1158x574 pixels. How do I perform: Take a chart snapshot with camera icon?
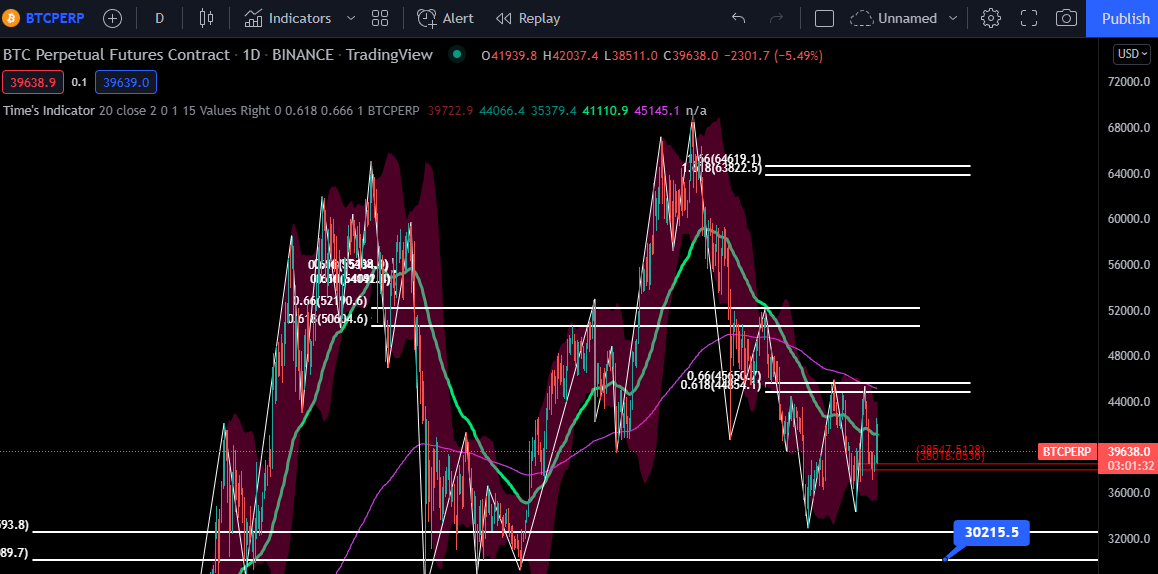[x=1066, y=18]
